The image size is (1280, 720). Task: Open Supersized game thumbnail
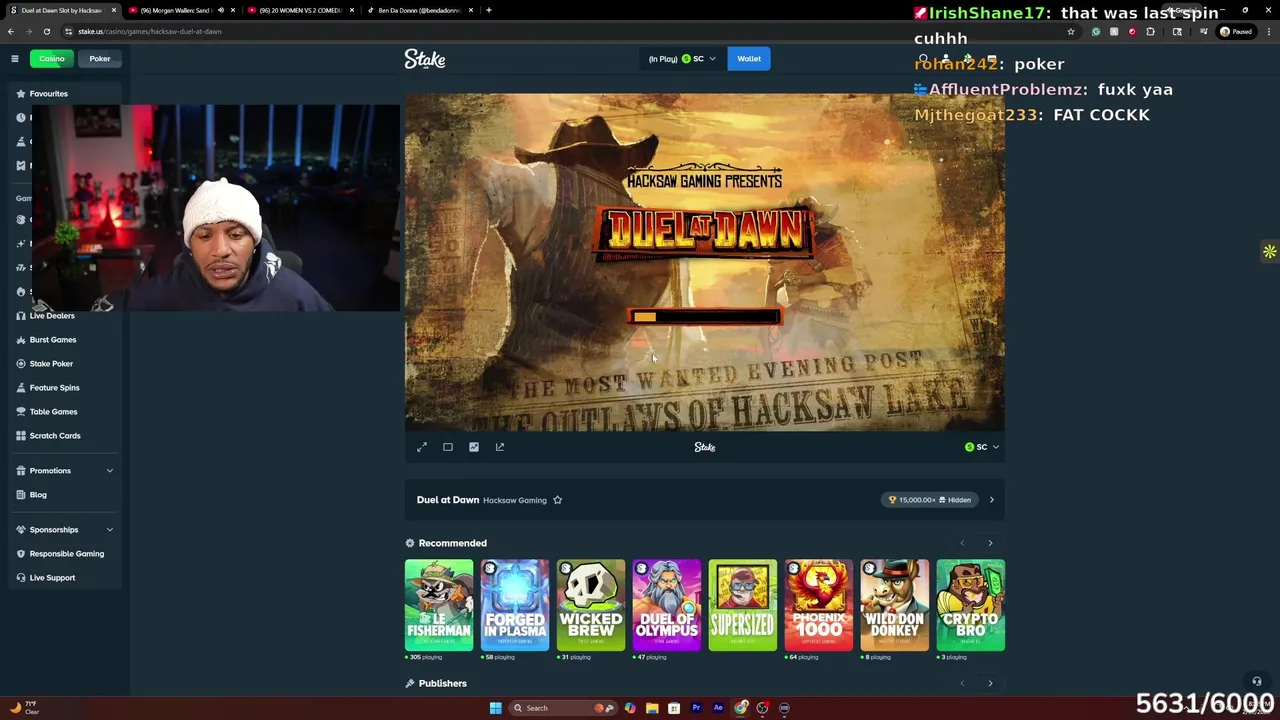click(743, 605)
